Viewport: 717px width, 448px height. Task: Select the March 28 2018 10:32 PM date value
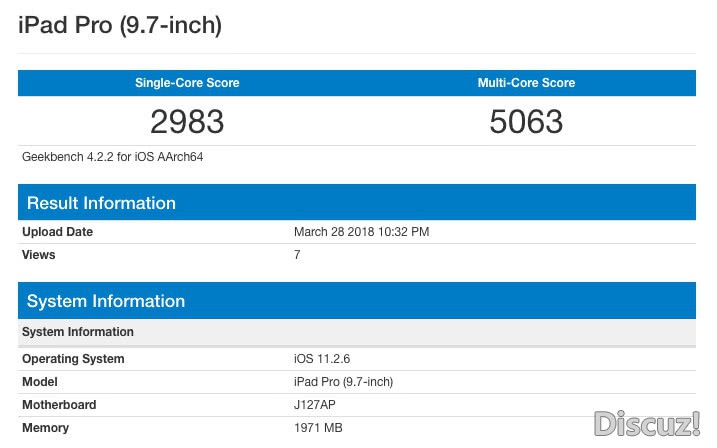[x=361, y=232]
